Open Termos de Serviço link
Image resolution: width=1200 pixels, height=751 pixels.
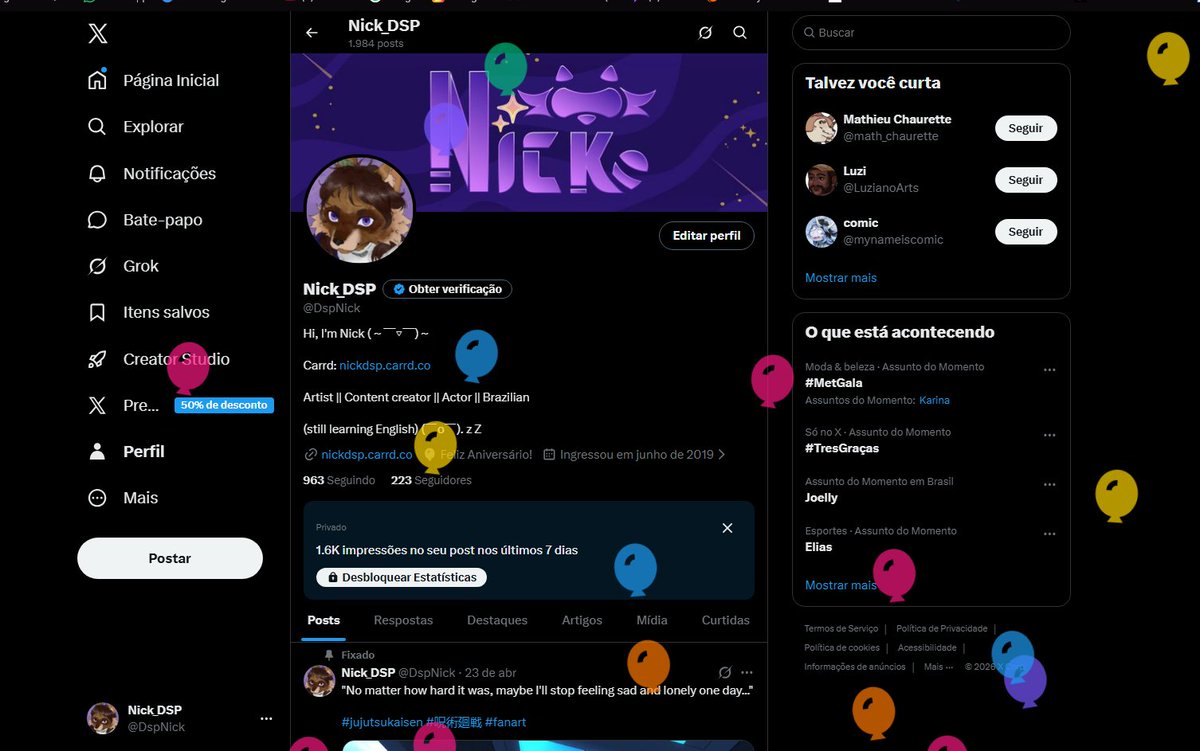841,628
